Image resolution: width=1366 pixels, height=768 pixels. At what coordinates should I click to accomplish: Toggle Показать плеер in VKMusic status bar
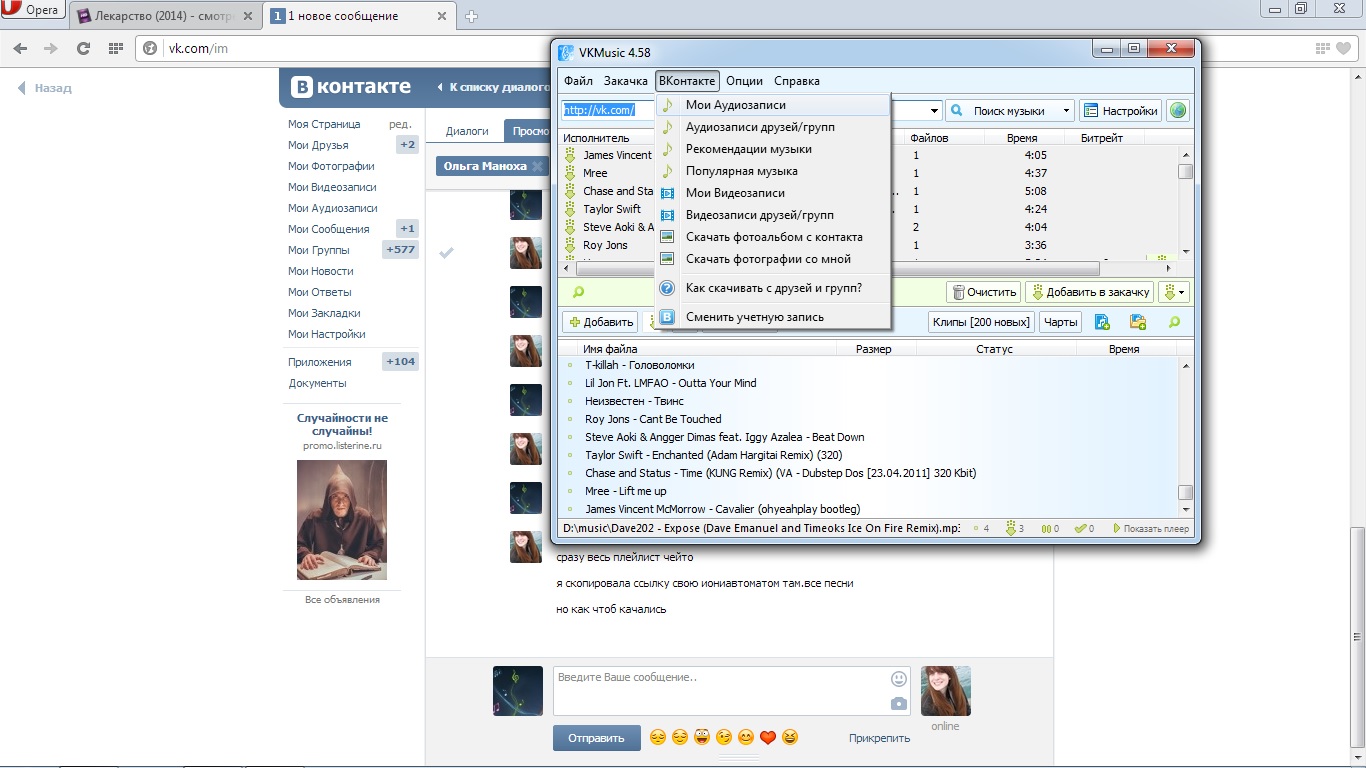tap(1151, 528)
